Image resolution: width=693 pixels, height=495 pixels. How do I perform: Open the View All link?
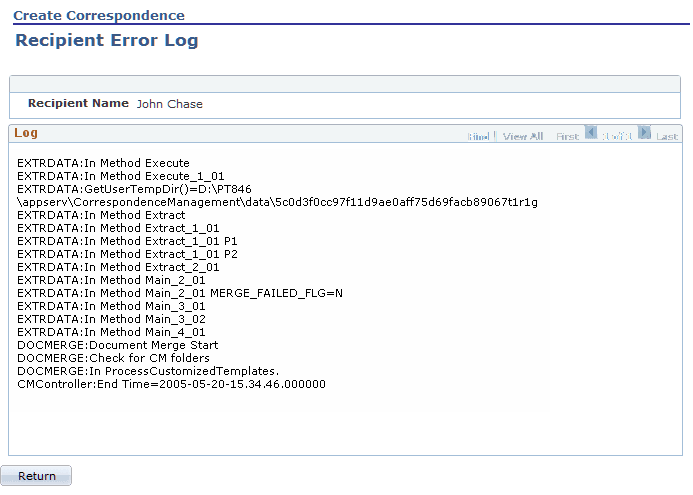[523, 137]
